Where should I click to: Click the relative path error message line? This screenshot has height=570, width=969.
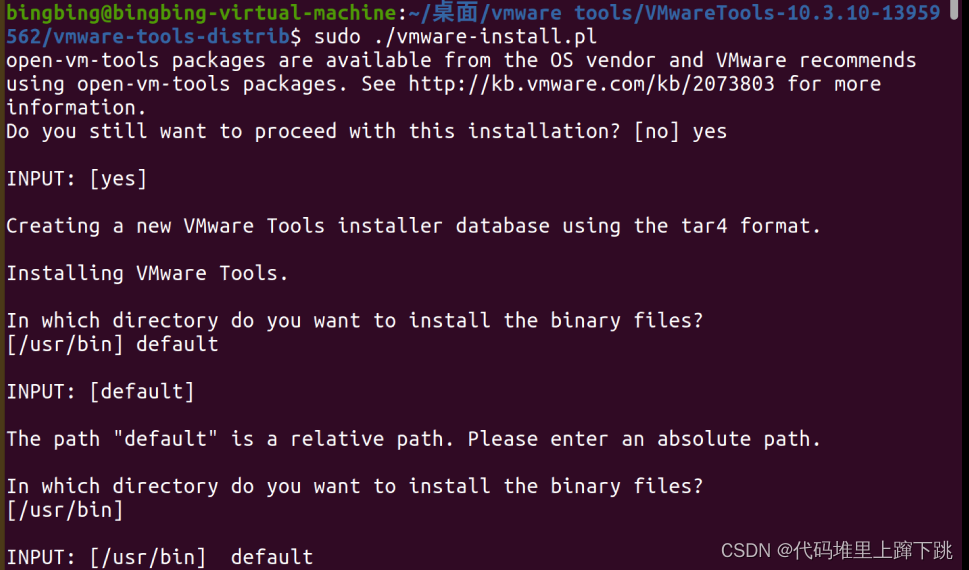point(413,439)
